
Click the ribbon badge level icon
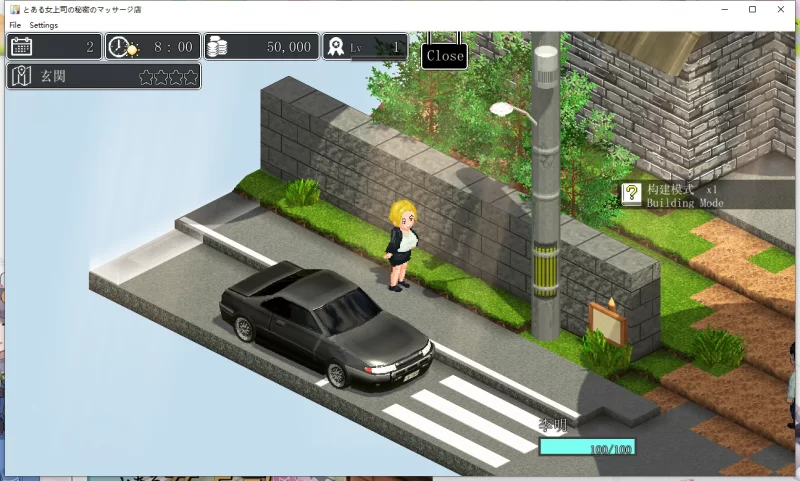[x=335, y=47]
